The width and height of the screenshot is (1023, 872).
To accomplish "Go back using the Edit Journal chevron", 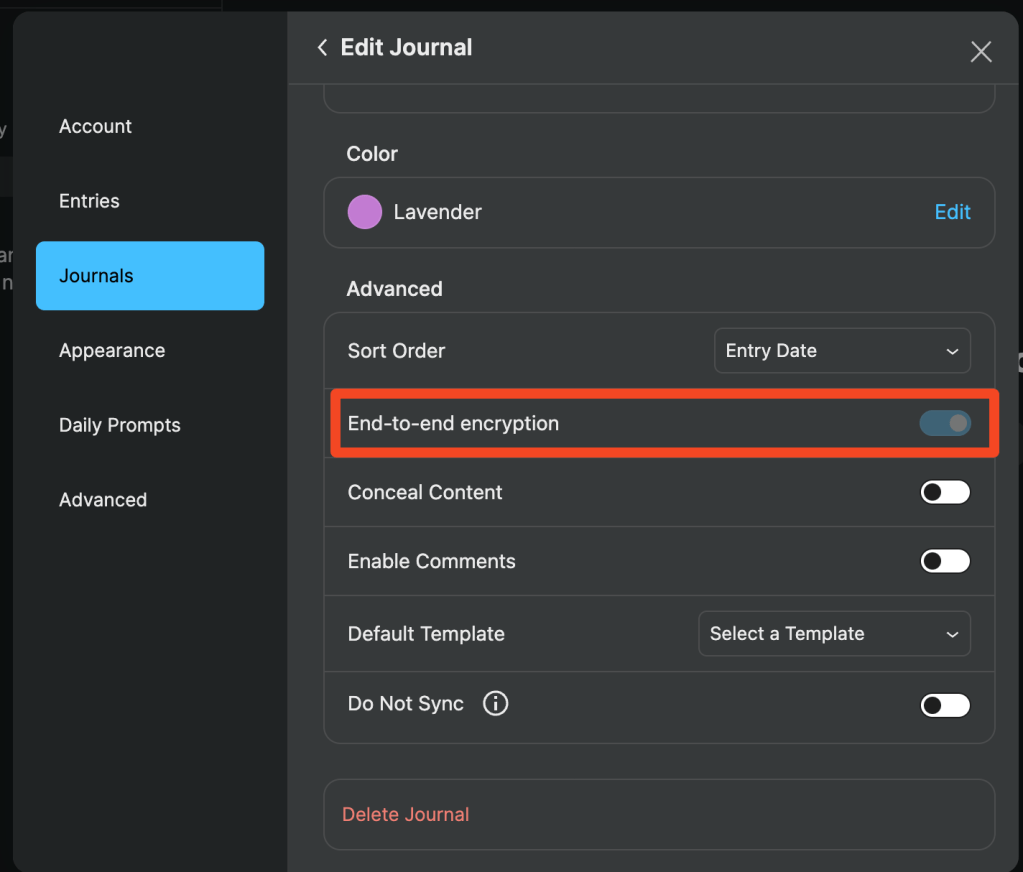I will 322,48.
